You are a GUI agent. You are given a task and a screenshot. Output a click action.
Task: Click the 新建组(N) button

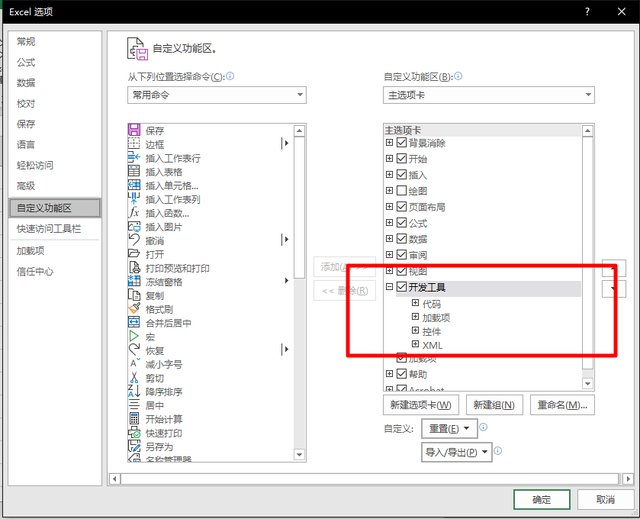(494, 405)
